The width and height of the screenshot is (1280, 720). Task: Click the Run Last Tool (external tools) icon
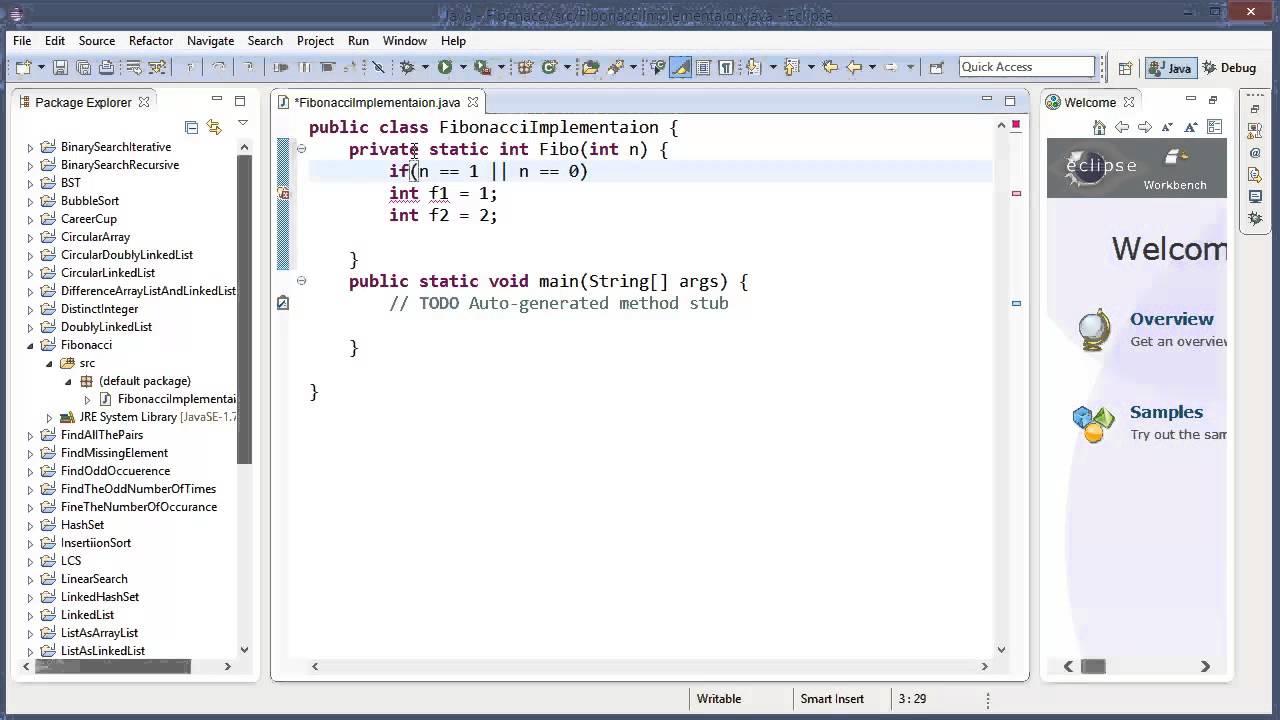[x=482, y=67]
